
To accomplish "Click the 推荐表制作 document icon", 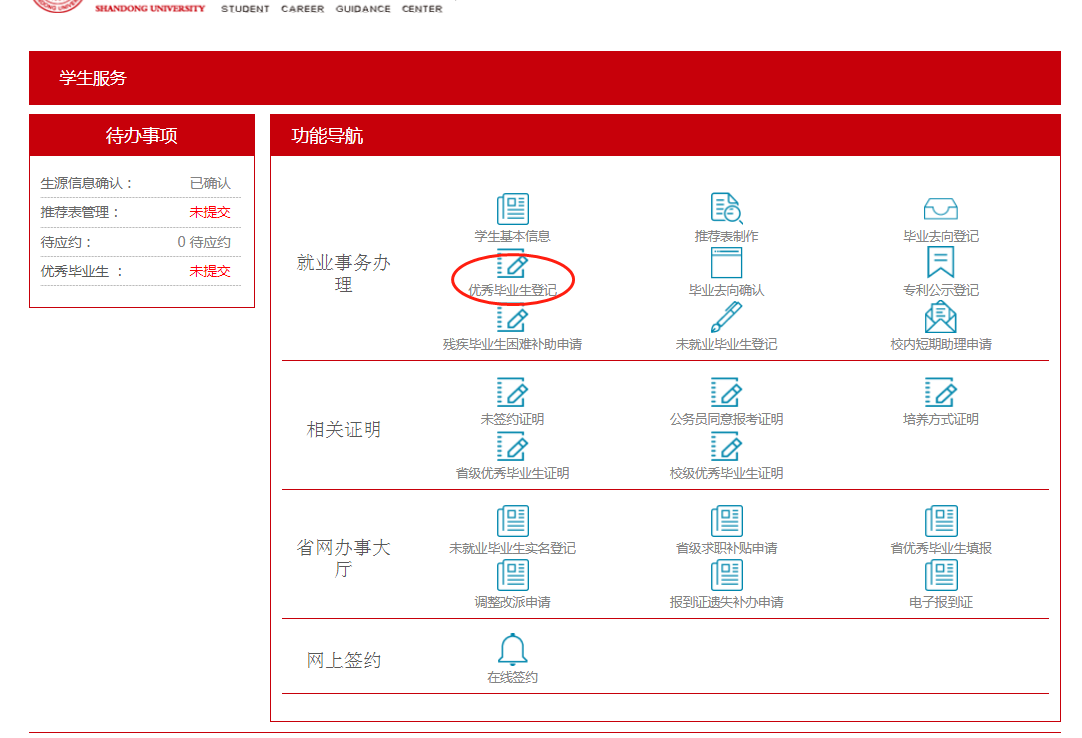I will (726, 209).
